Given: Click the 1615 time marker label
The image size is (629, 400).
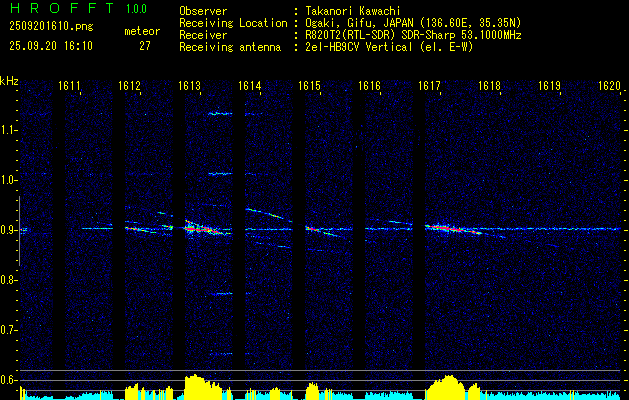Looking at the screenshot, I should click(x=309, y=85).
